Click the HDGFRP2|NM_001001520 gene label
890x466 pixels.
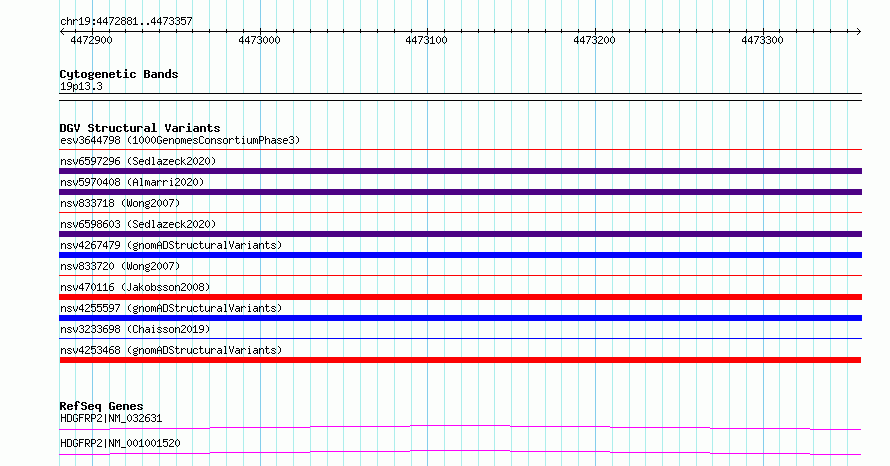(120, 443)
